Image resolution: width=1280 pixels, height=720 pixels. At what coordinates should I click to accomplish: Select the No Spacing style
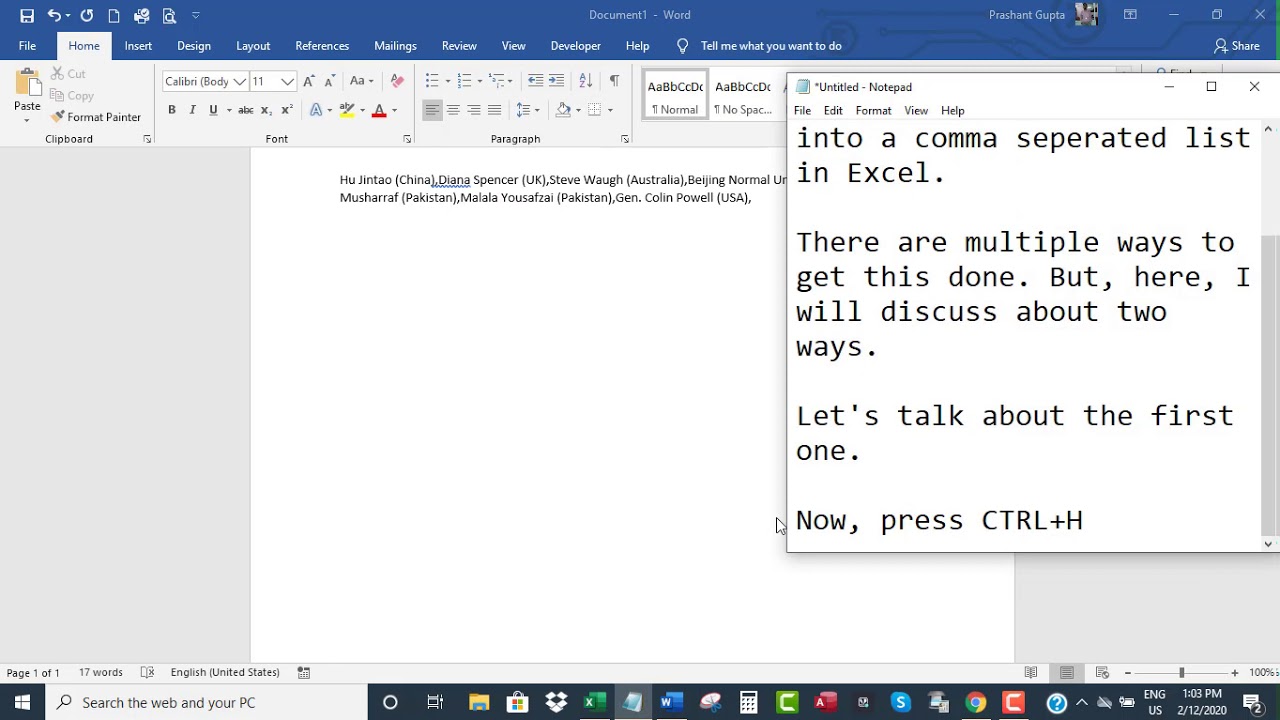(x=743, y=96)
